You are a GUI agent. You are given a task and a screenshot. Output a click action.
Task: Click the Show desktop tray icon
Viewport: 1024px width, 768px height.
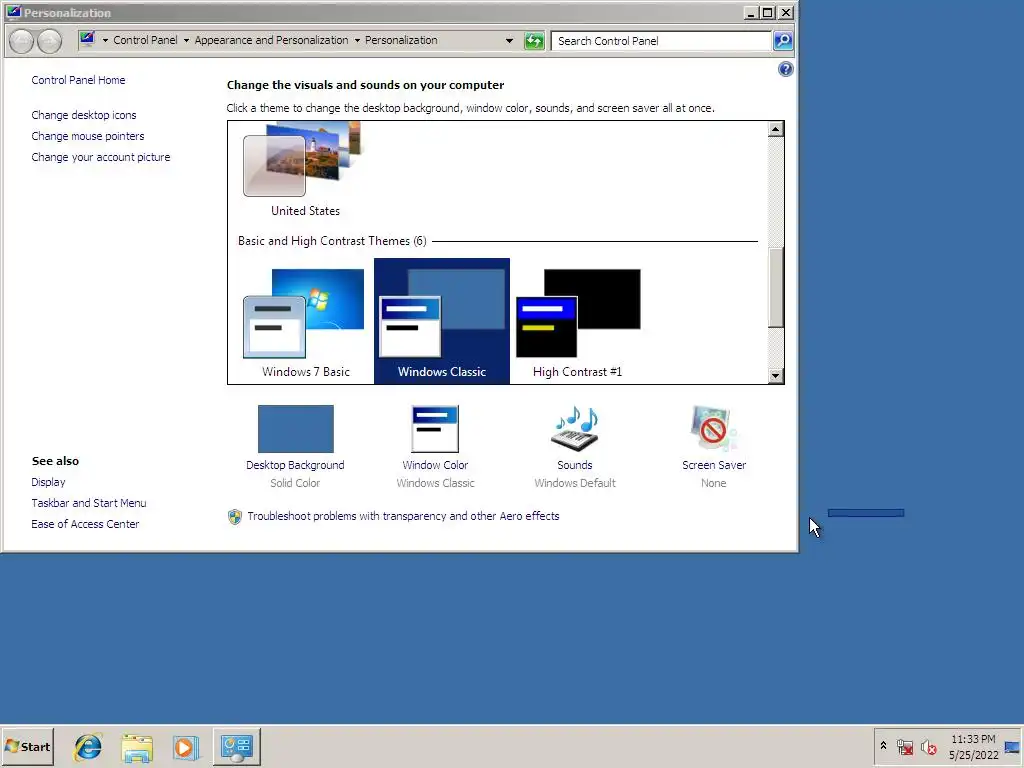pos(1012,746)
